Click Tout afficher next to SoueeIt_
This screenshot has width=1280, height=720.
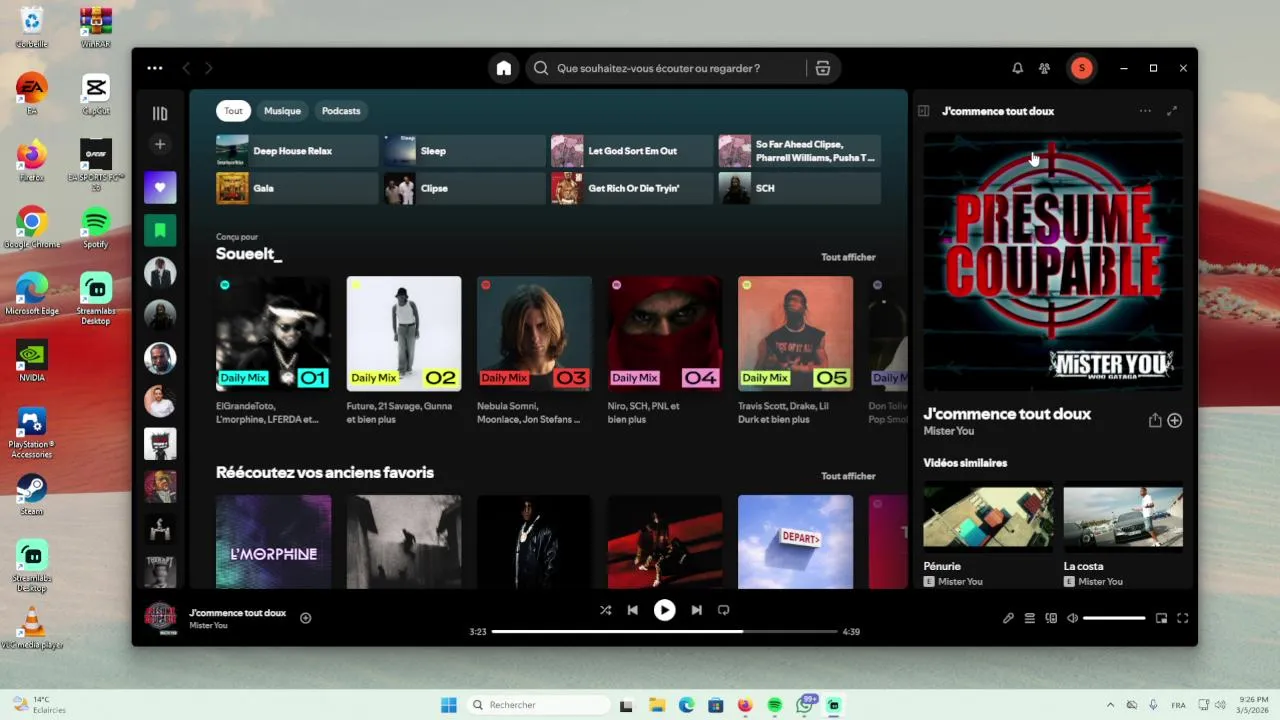[848, 257]
